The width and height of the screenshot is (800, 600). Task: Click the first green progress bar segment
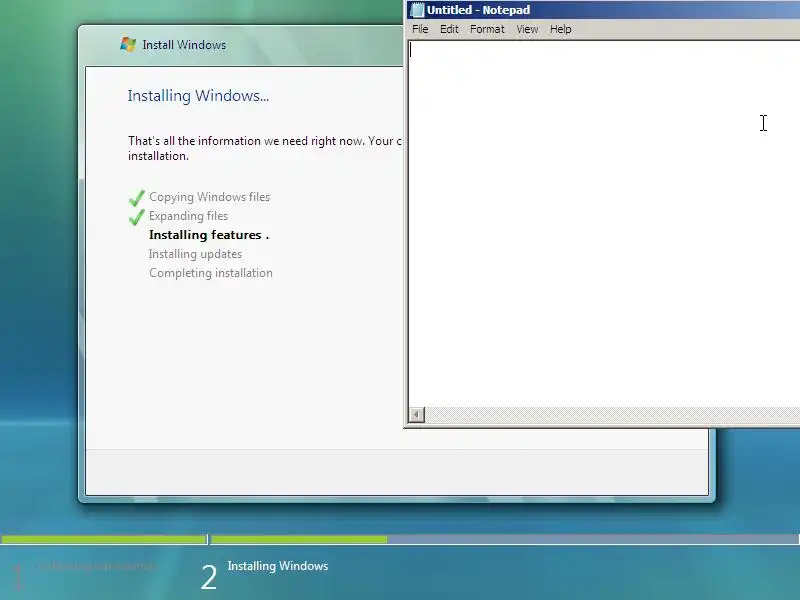pyautogui.click(x=104, y=539)
